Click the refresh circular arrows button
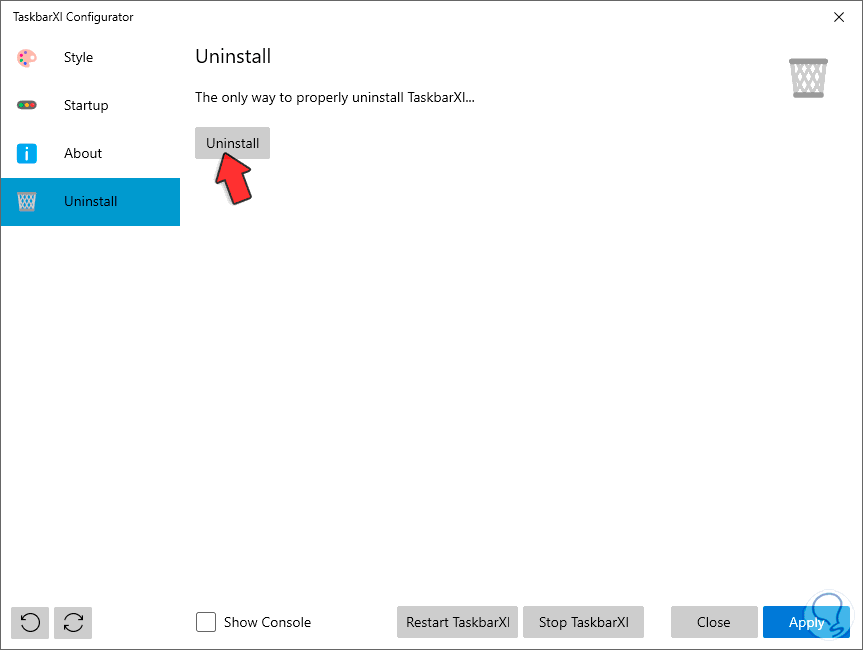Viewport: 863px width, 650px height. (x=73, y=622)
